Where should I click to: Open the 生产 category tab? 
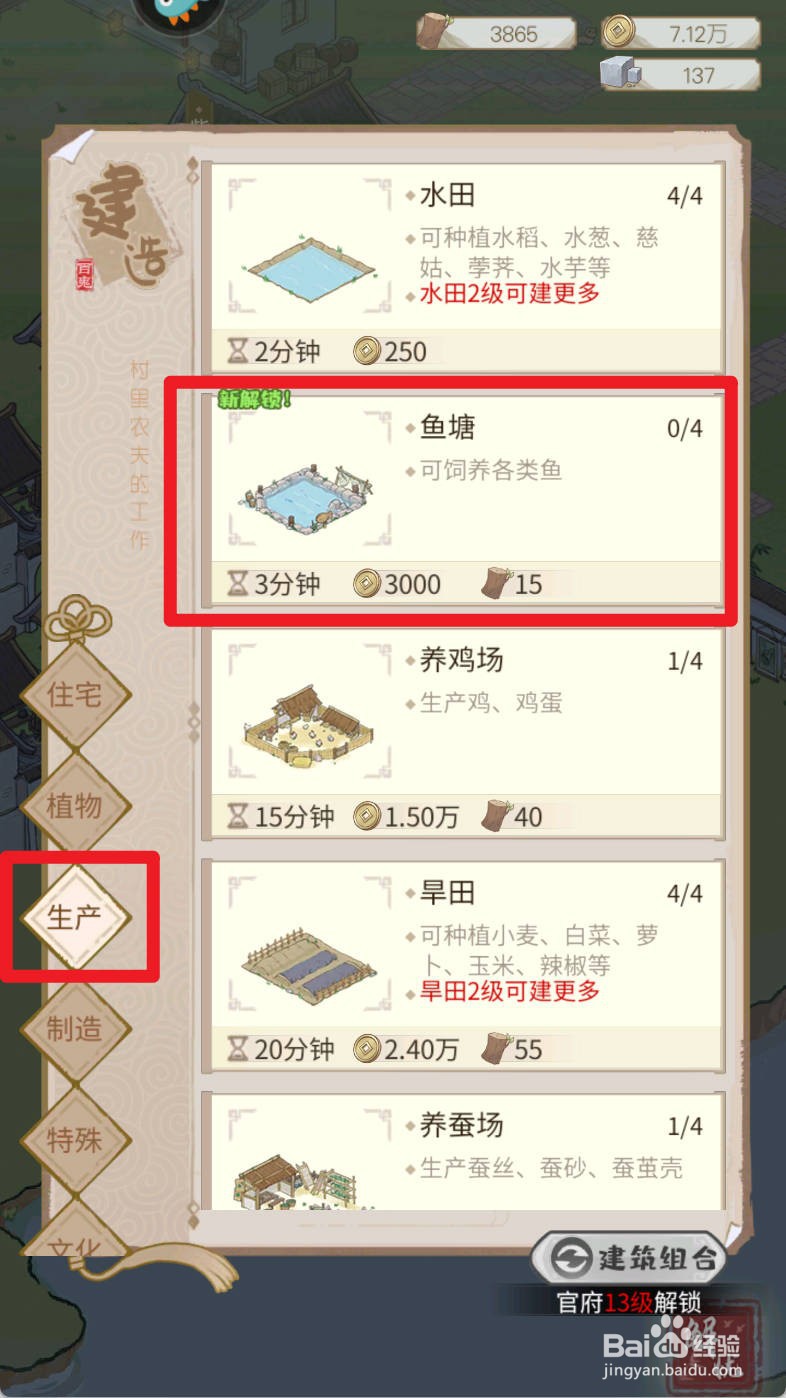[75, 917]
